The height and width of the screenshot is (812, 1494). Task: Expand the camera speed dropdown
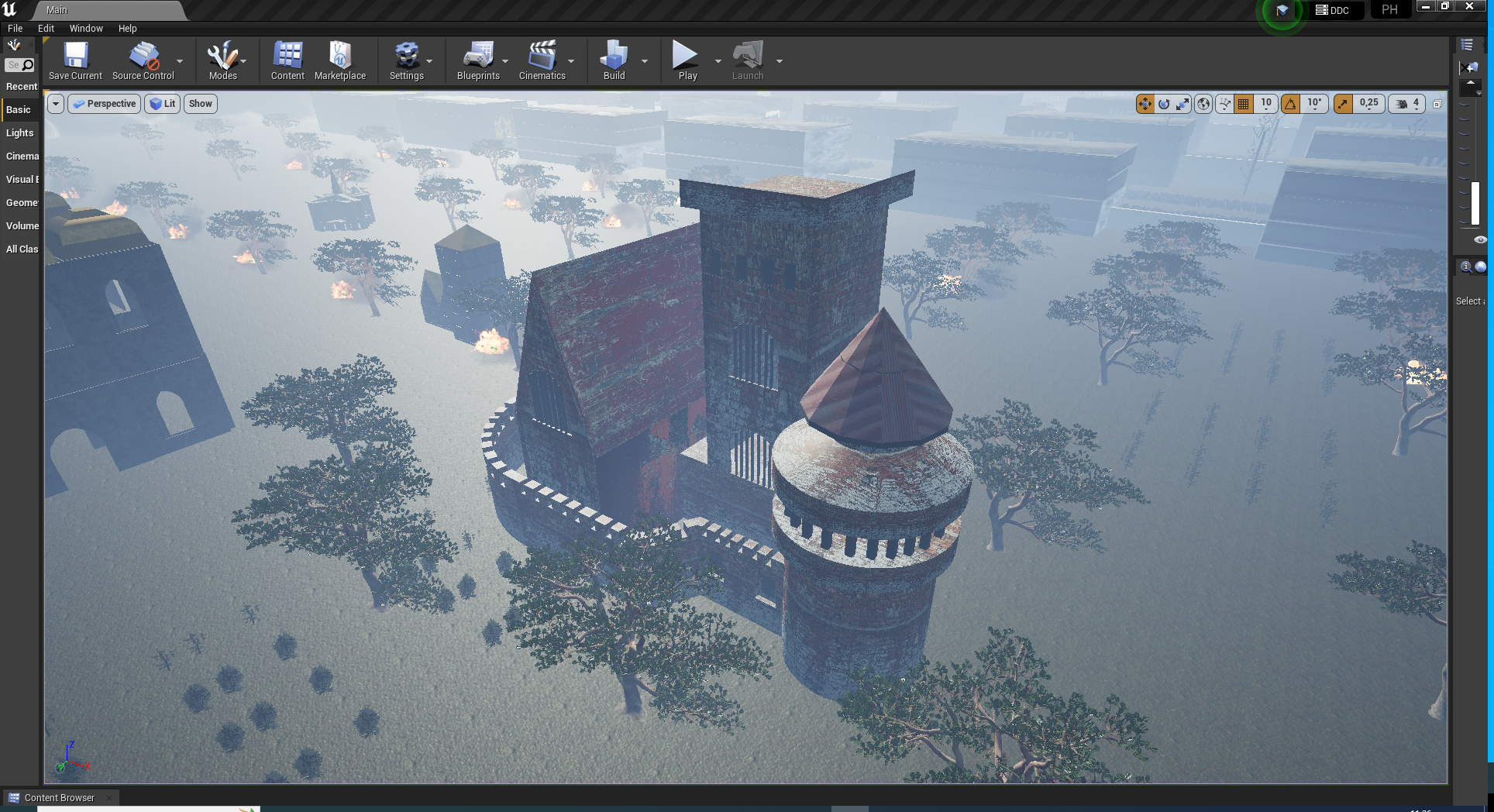tap(1408, 104)
